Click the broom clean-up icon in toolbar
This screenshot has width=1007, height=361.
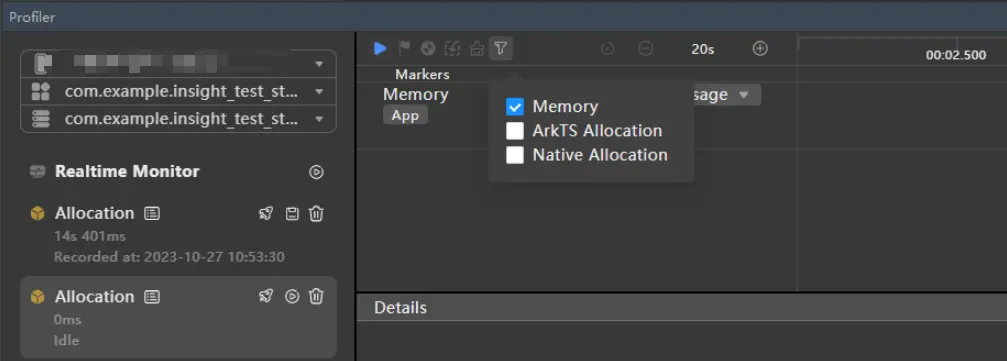click(x=477, y=48)
